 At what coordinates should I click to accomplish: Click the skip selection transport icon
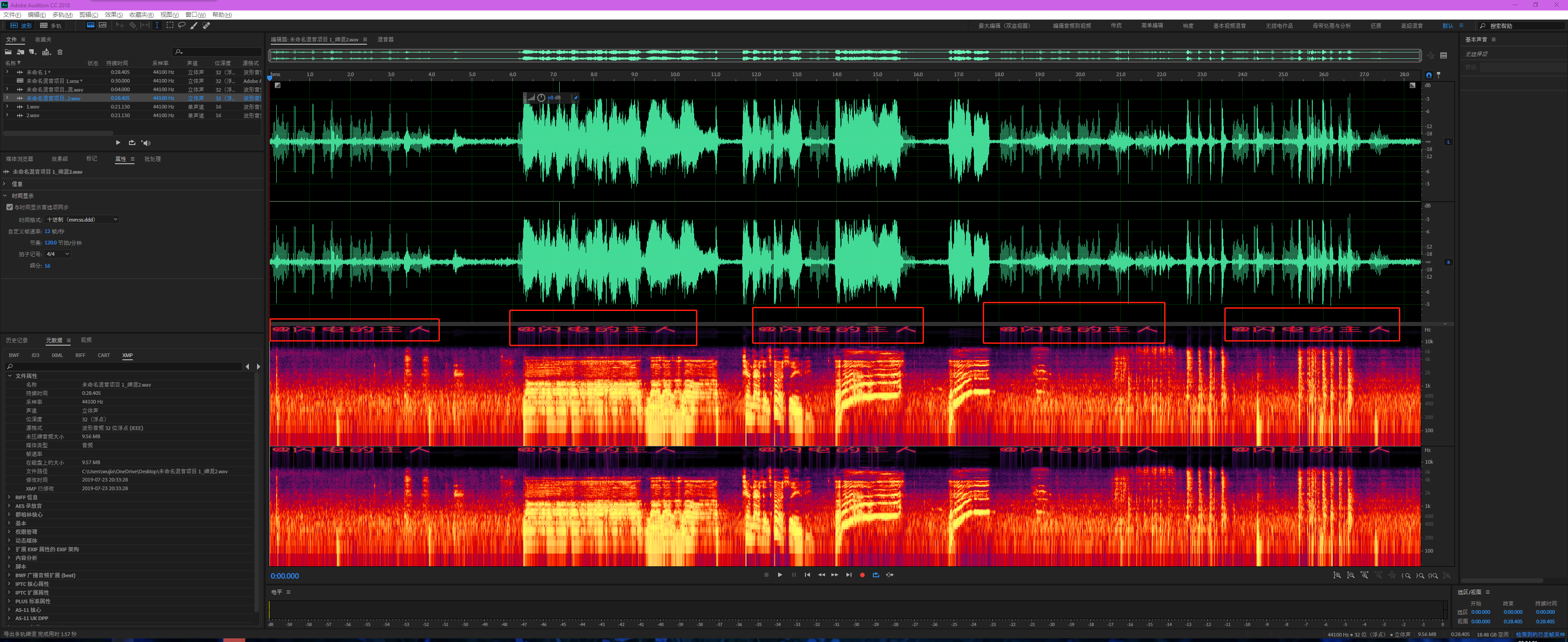pos(890,575)
